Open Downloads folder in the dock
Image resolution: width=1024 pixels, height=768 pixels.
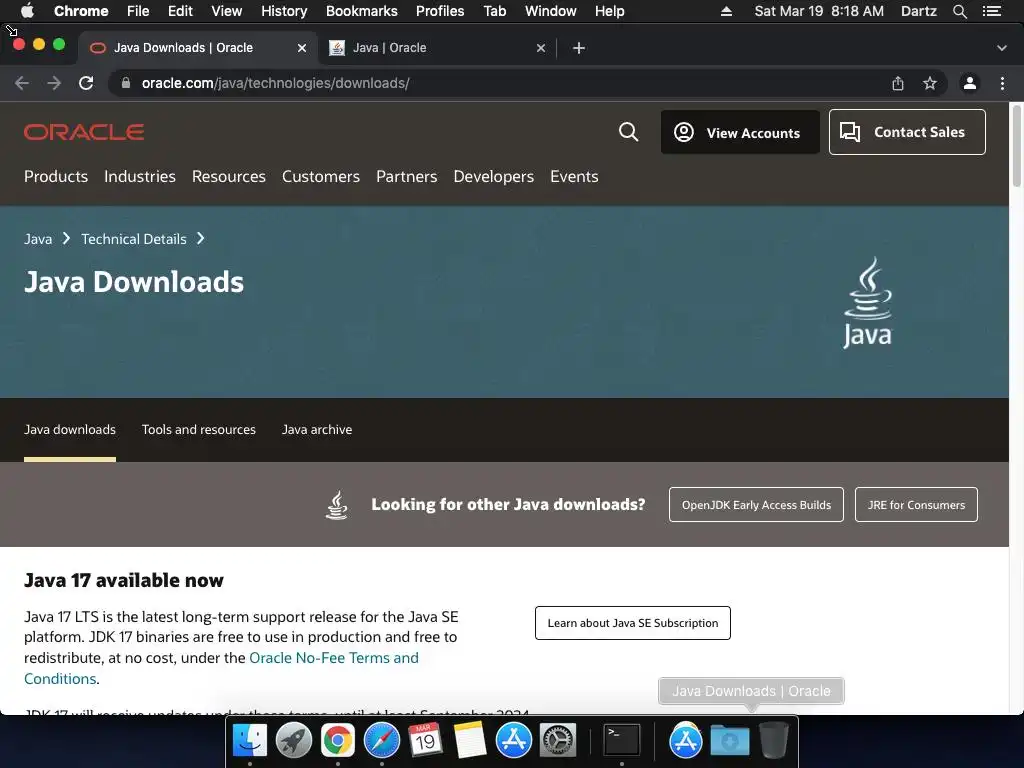tap(729, 741)
